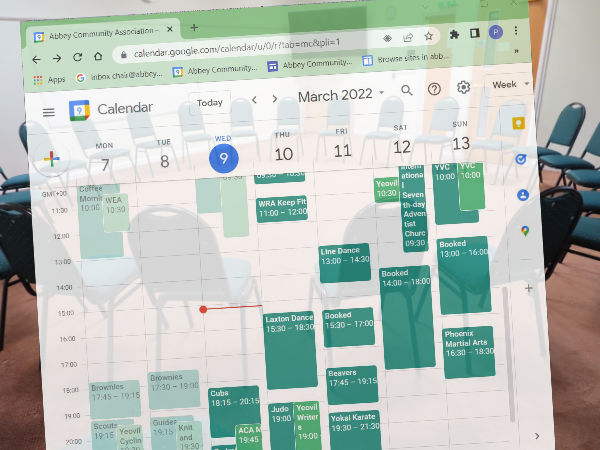Image resolution: width=600 pixels, height=450 pixels.
Task: Open Google Keep side panel icon
Action: (519, 124)
